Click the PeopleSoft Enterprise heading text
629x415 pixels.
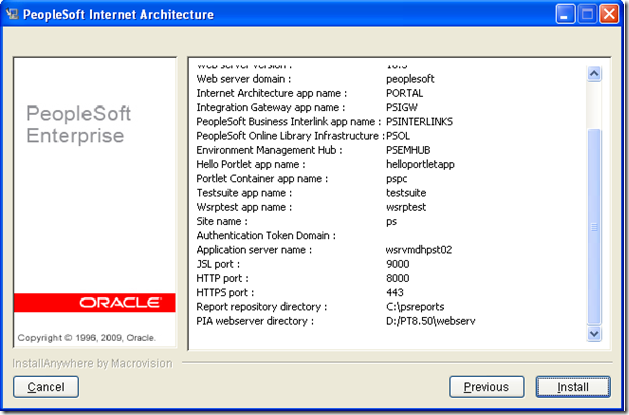(76, 124)
